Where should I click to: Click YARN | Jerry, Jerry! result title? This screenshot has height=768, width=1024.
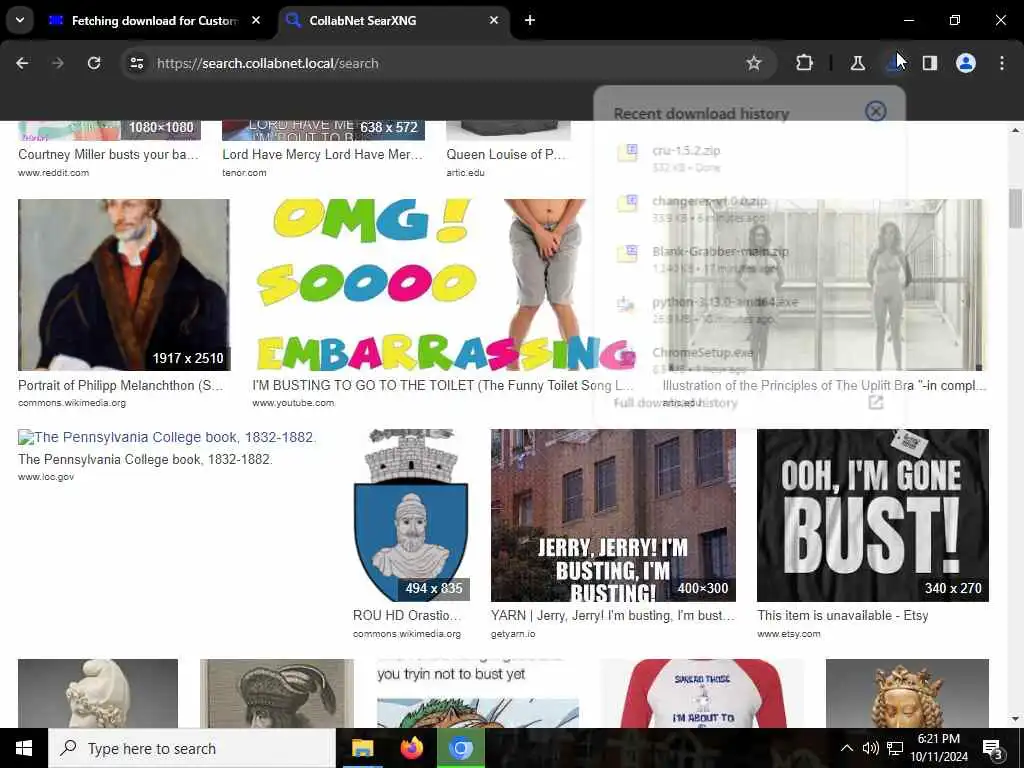(x=613, y=615)
